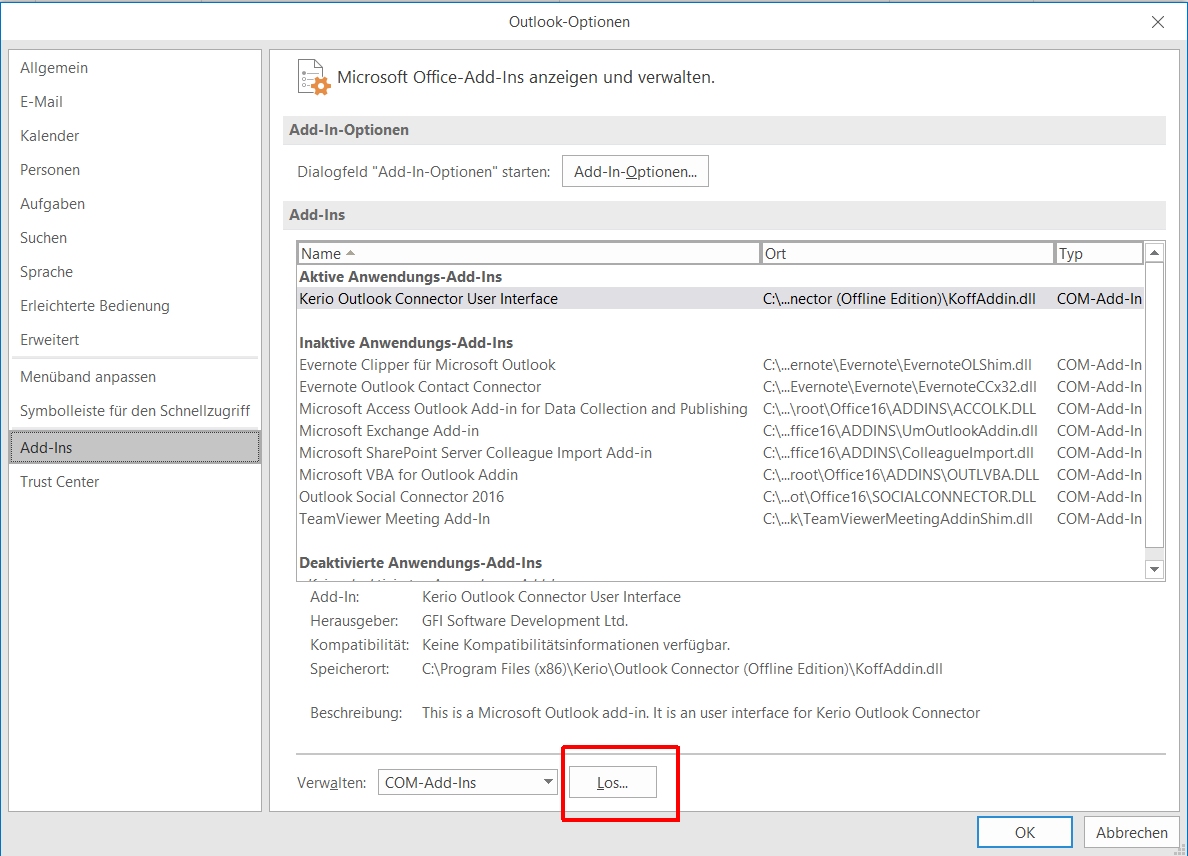This screenshot has width=1188, height=856.
Task: Open the Trust Center category
Action: click(x=135, y=482)
